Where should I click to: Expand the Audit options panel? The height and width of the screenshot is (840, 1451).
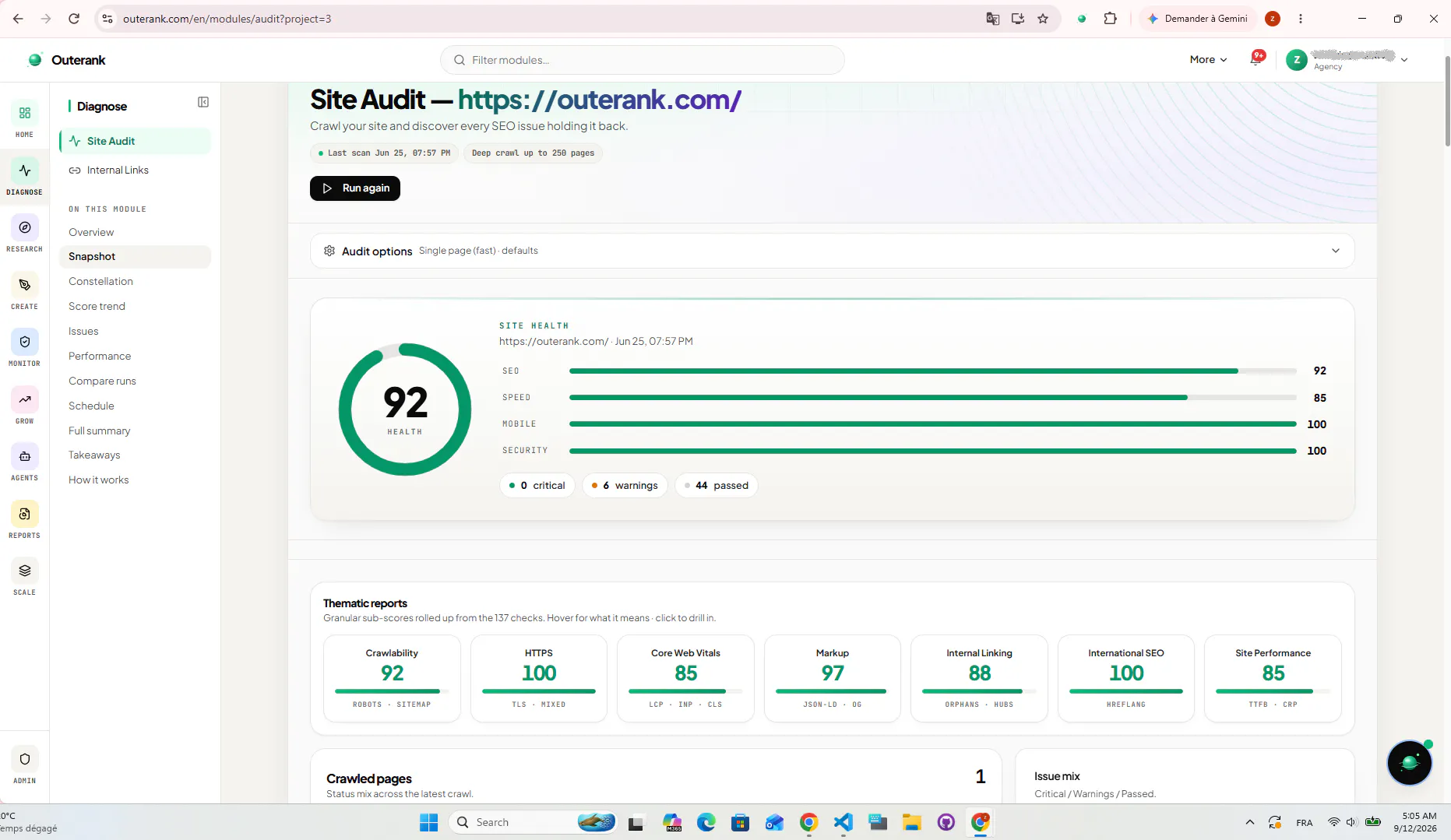coord(832,251)
